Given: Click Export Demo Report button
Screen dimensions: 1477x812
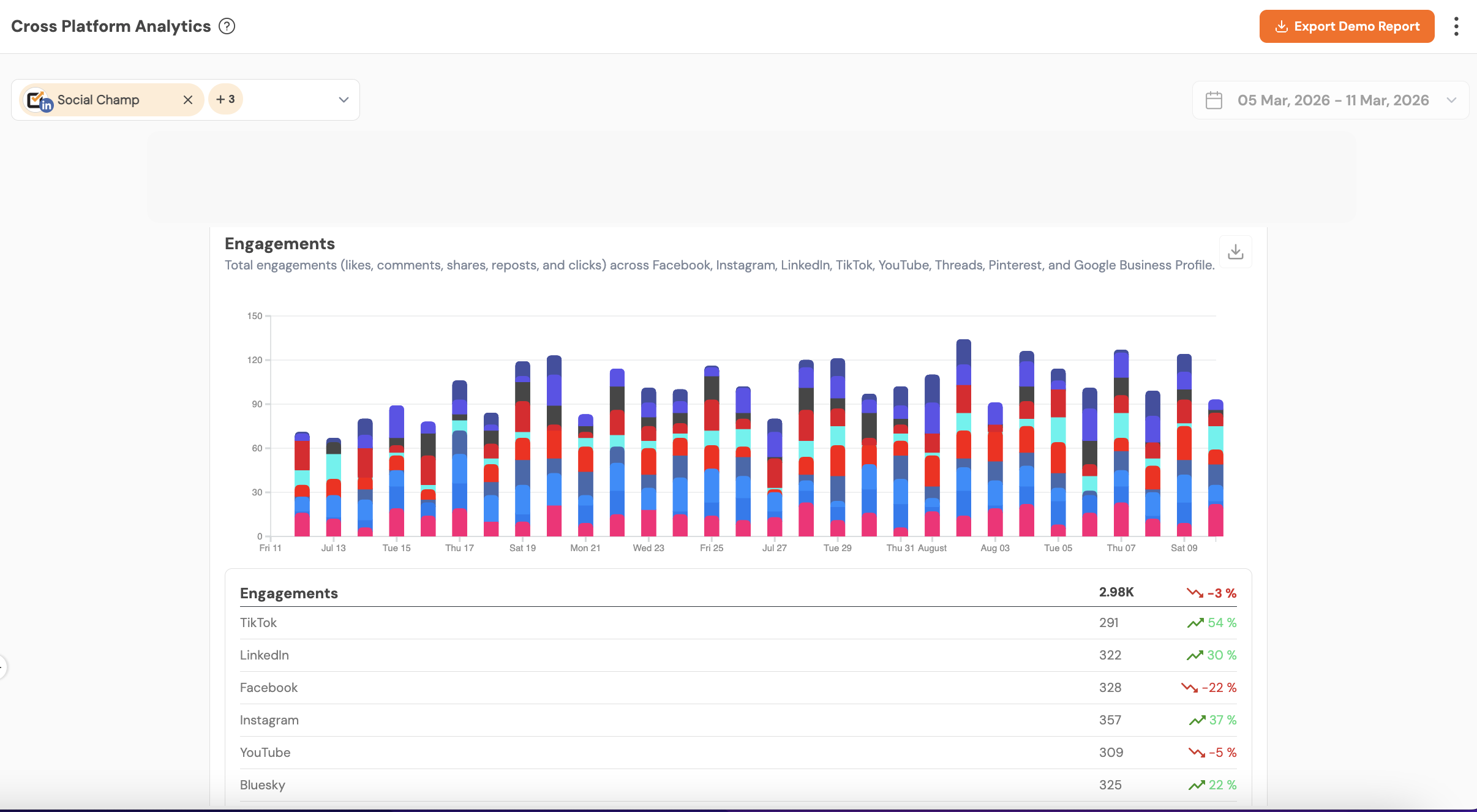Looking at the screenshot, I should [x=1347, y=26].
